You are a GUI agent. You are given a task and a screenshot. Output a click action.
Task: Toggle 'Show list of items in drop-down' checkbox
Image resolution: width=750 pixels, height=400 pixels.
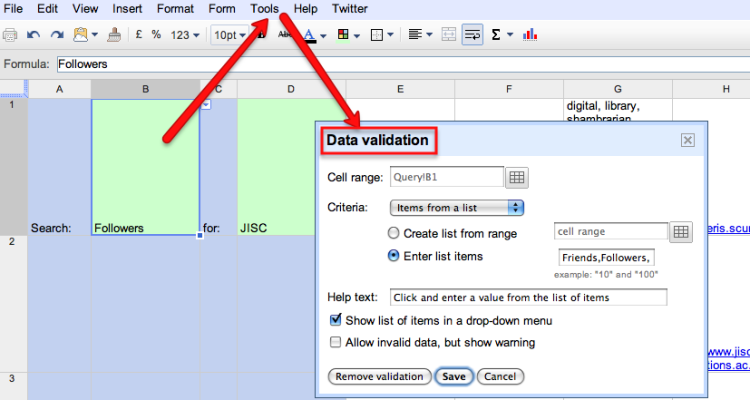(335, 321)
